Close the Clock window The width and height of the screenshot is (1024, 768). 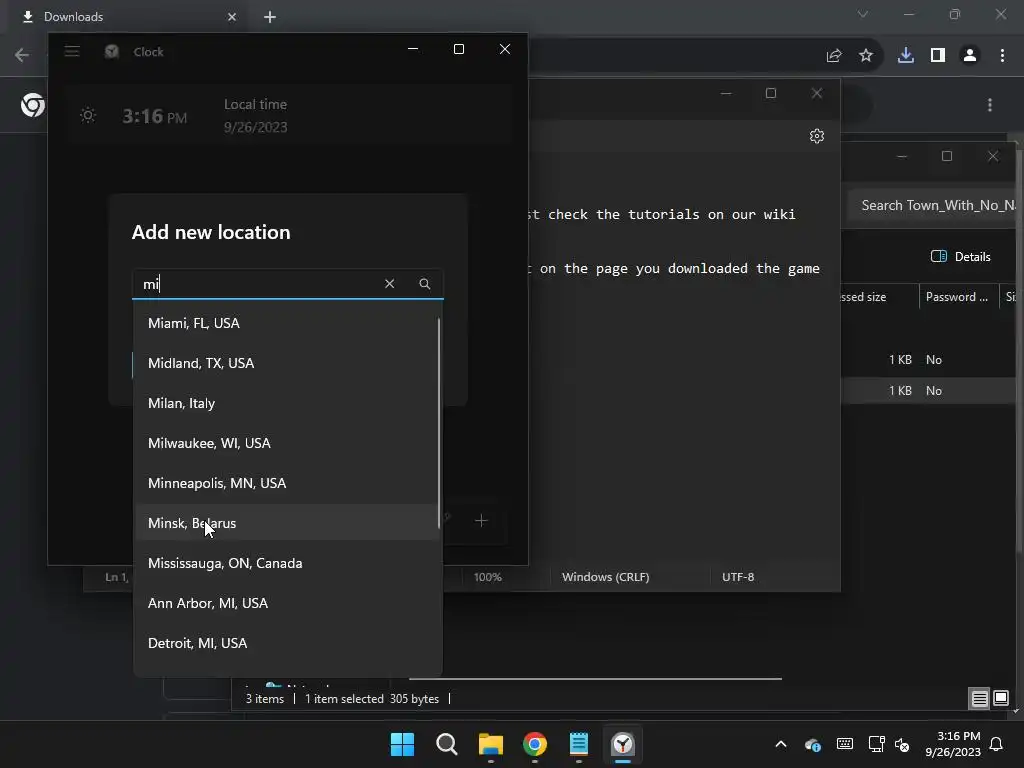click(x=505, y=49)
